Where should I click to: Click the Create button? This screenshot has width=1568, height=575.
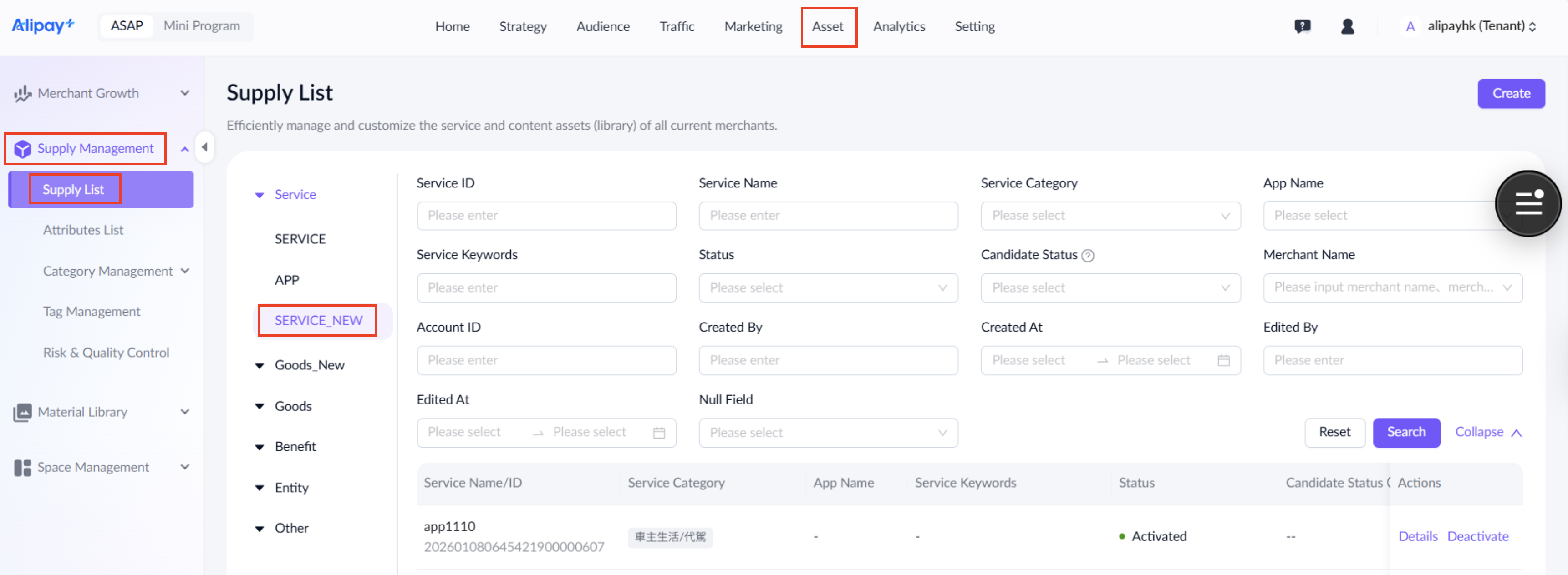(1511, 93)
